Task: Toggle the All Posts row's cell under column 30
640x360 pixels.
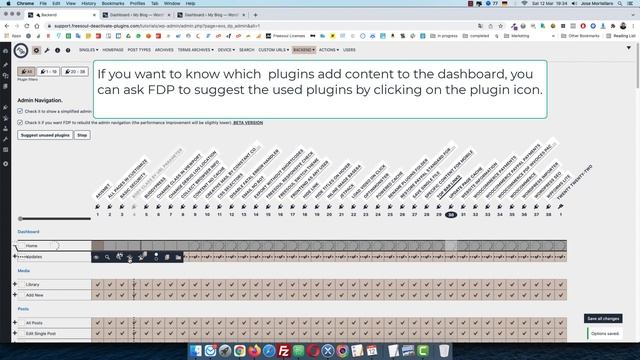Action: click(x=451, y=323)
